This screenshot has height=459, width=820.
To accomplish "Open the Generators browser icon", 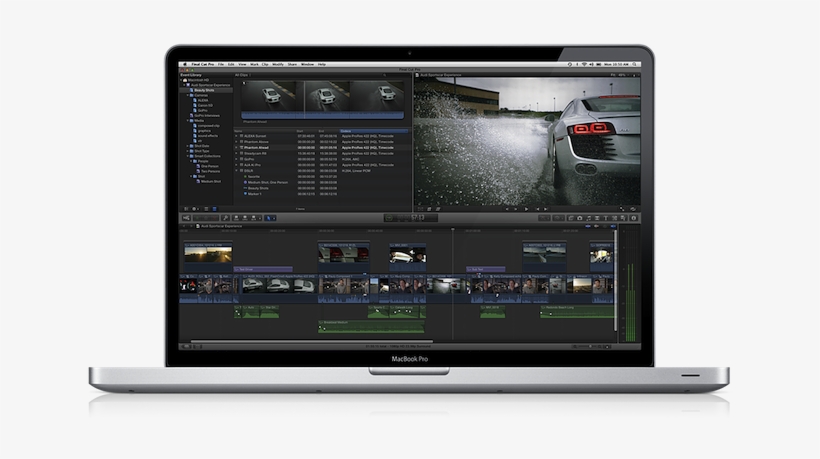I will pos(614,218).
